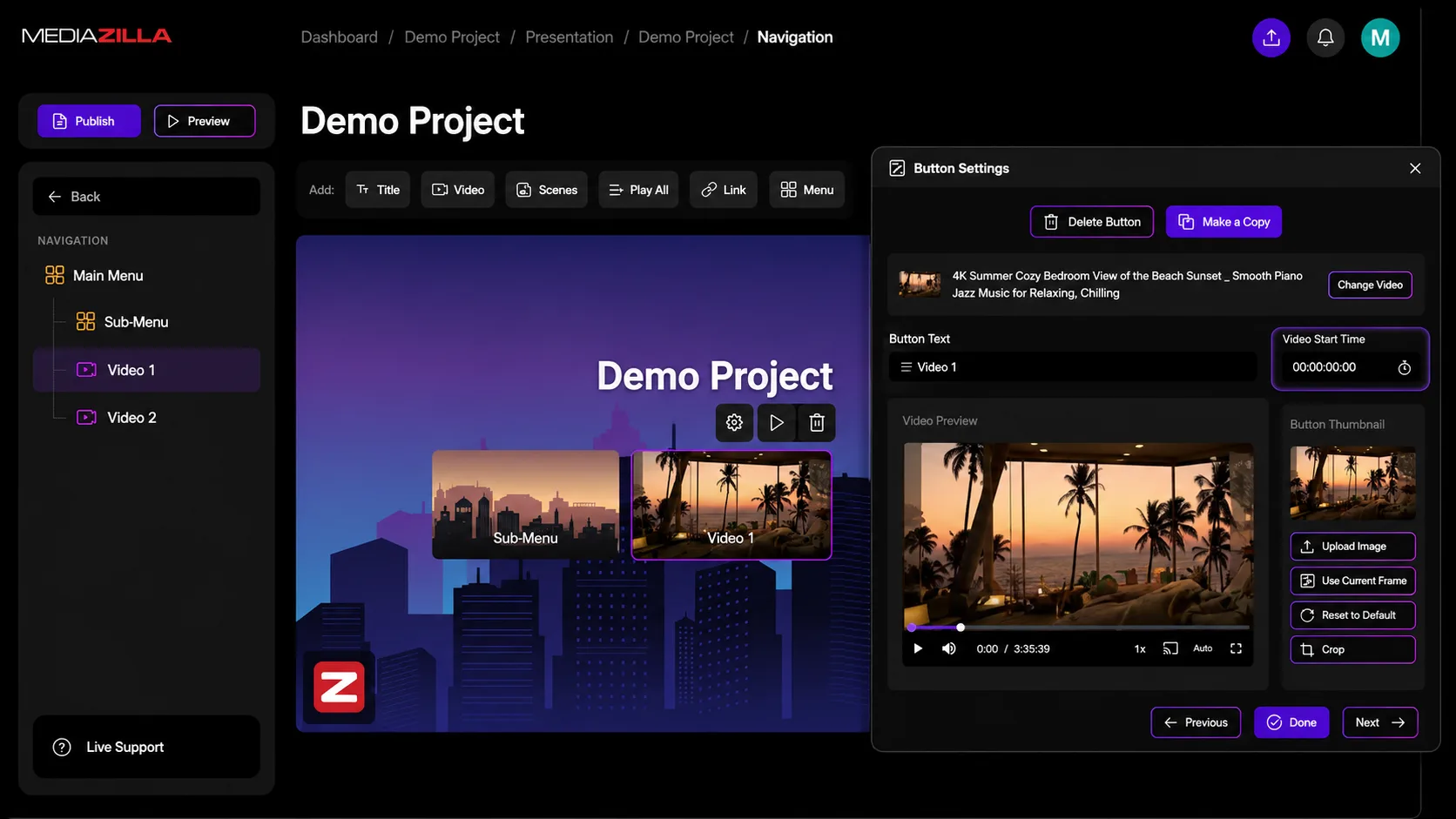Click the Button Text field with Video 1
This screenshot has height=819, width=1456.
pyautogui.click(x=1073, y=367)
